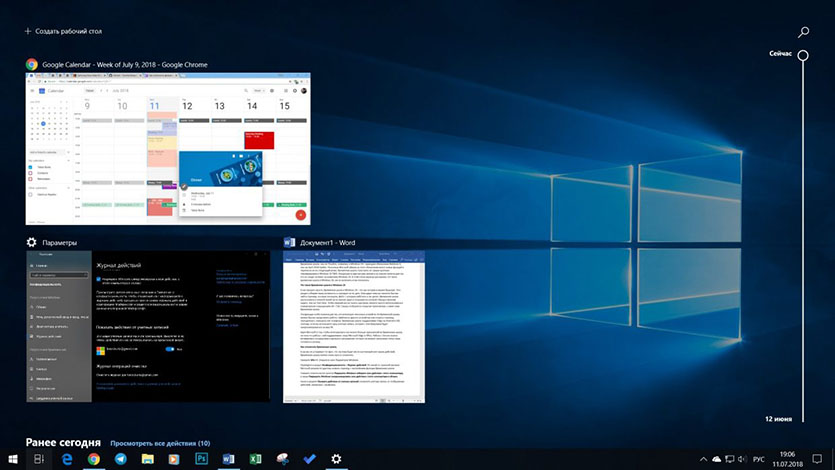Expand the hidden system tray icons chevron

(703, 459)
